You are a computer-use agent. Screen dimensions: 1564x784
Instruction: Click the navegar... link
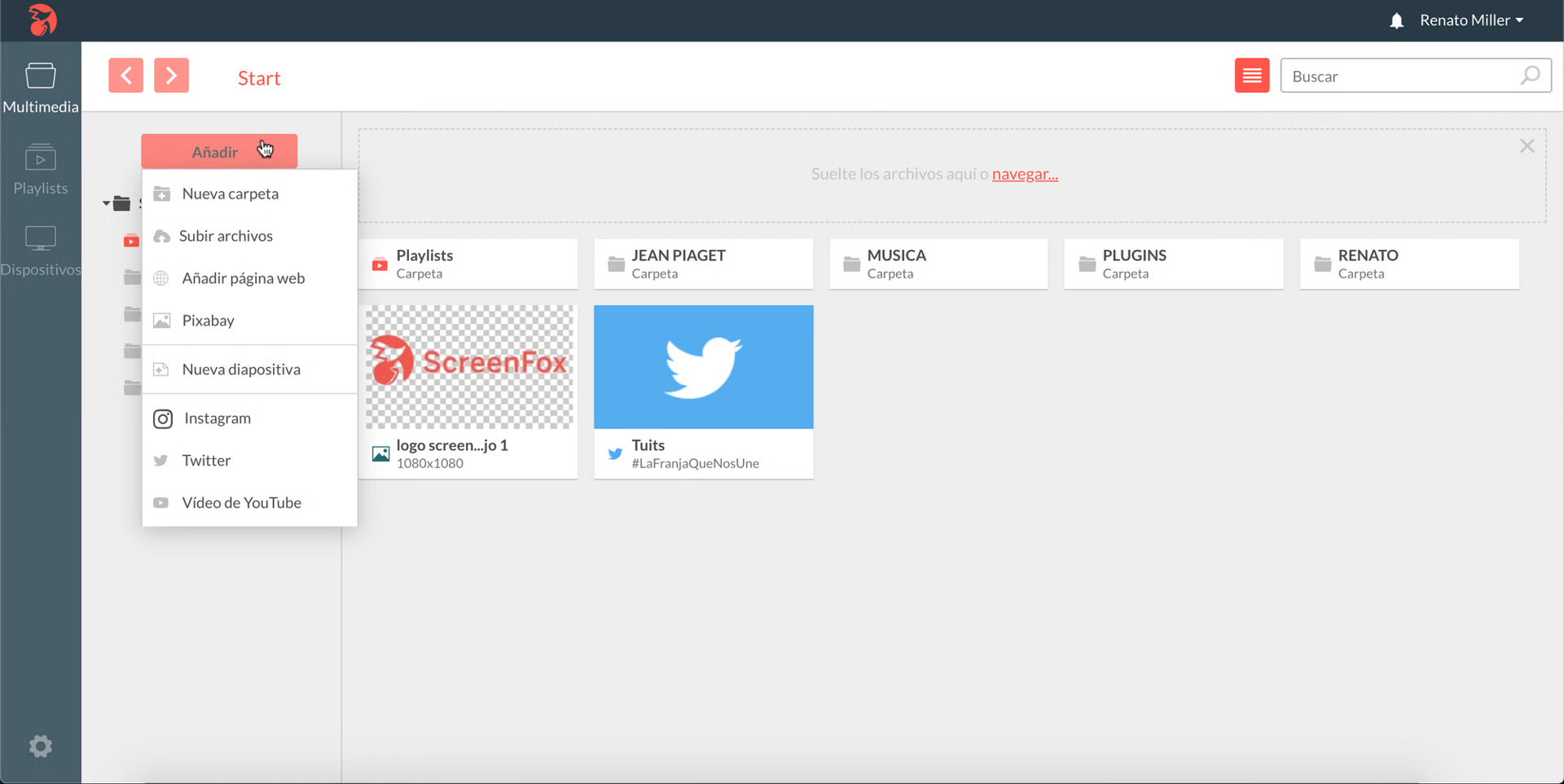pyautogui.click(x=1025, y=173)
